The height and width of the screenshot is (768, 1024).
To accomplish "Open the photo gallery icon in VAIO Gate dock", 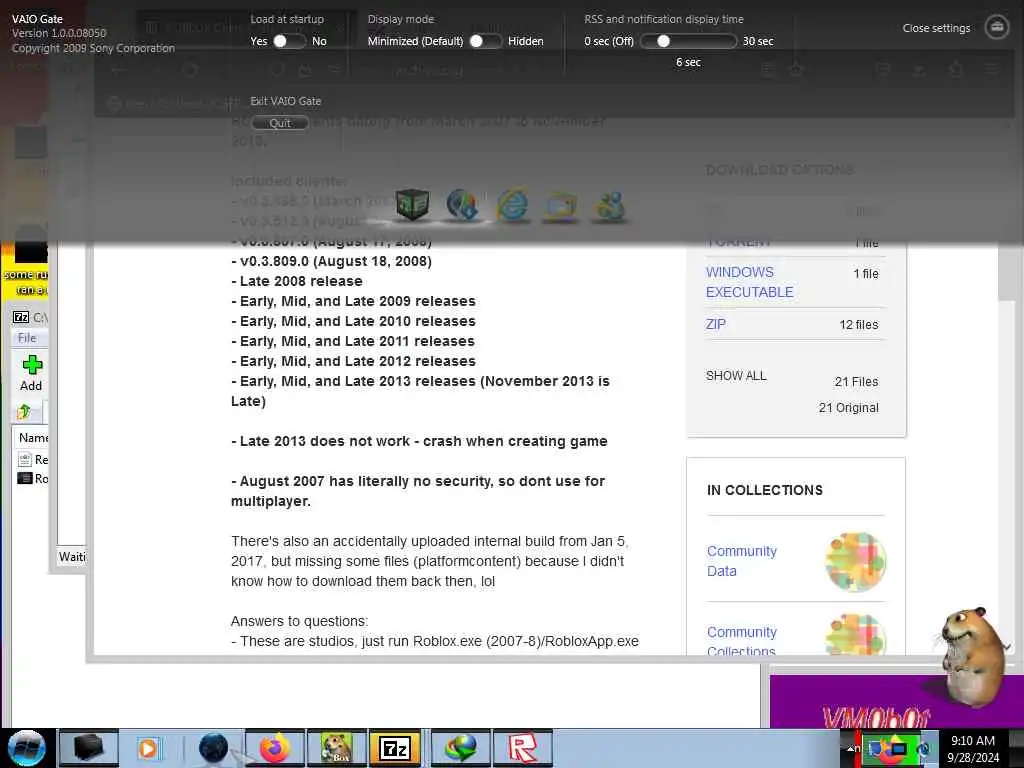I will (x=561, y=206).
